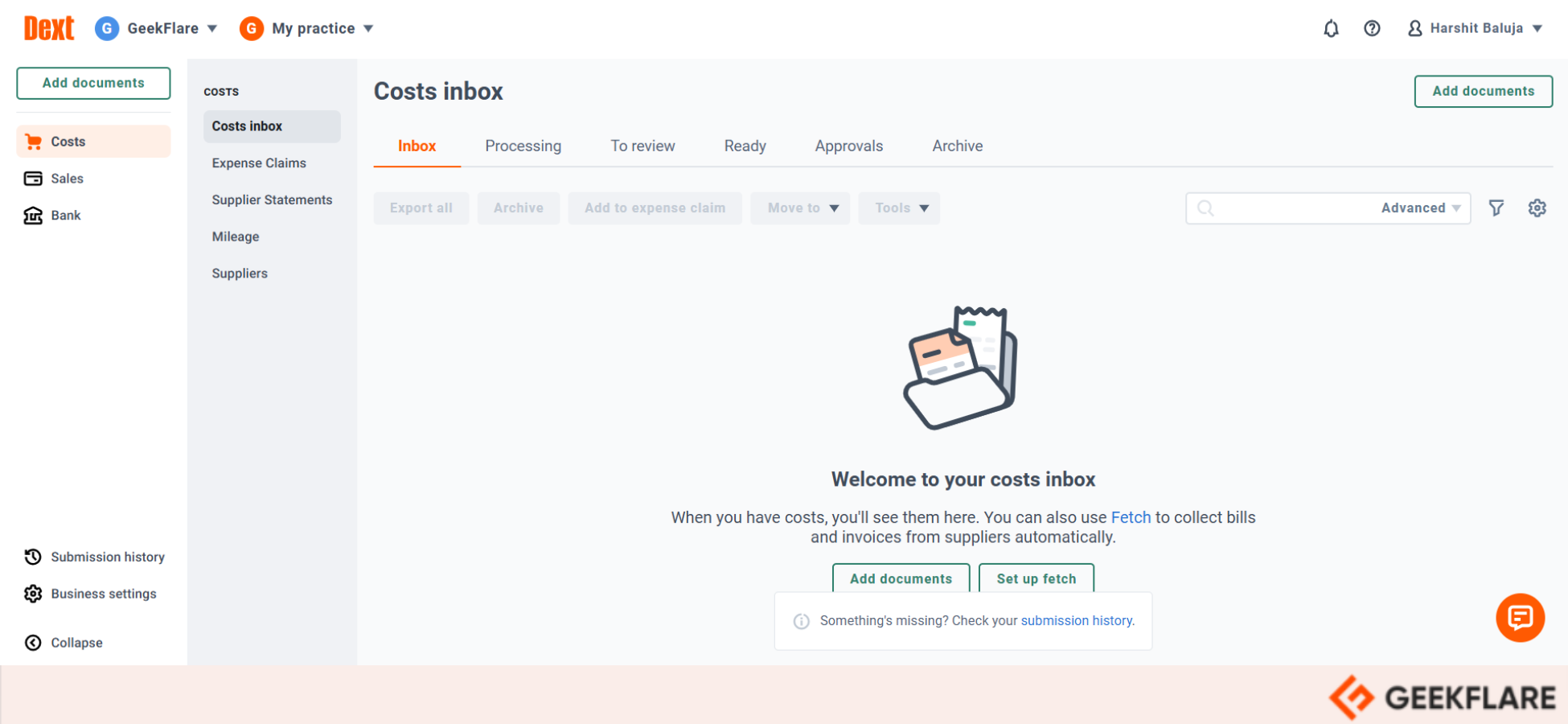
Task: Expand the Advanced search options
Action: pos(1420,208)
